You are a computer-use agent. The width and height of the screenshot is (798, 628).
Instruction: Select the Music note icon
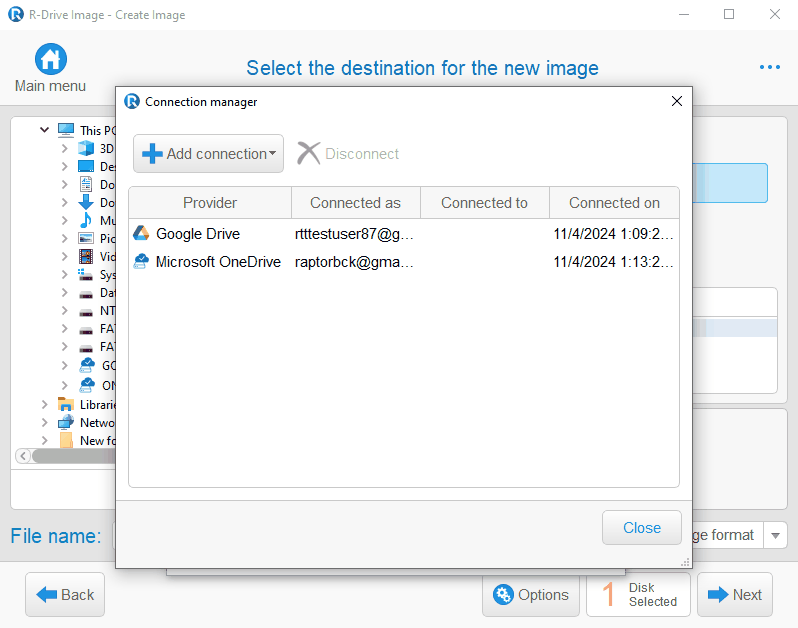[x=86, y=220]
